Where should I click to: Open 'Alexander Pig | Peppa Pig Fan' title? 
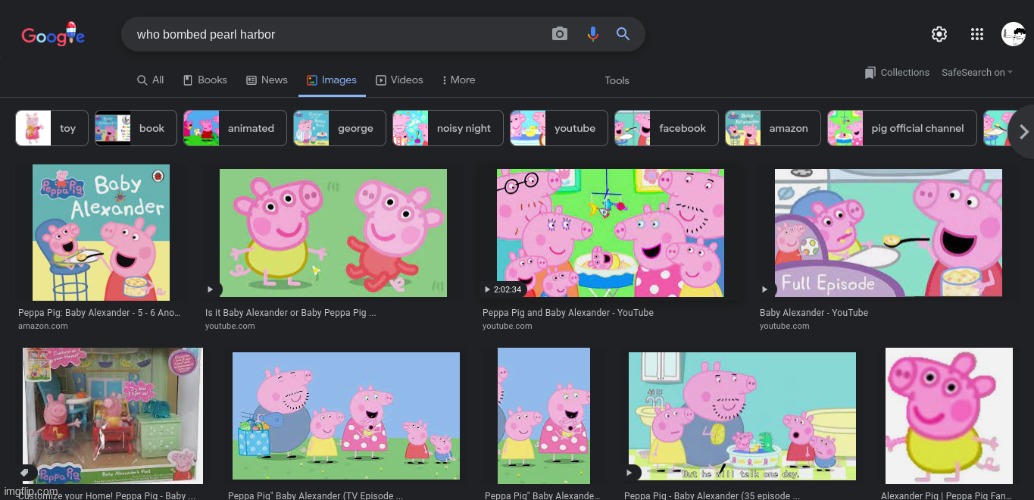click(x=947, y=495)
